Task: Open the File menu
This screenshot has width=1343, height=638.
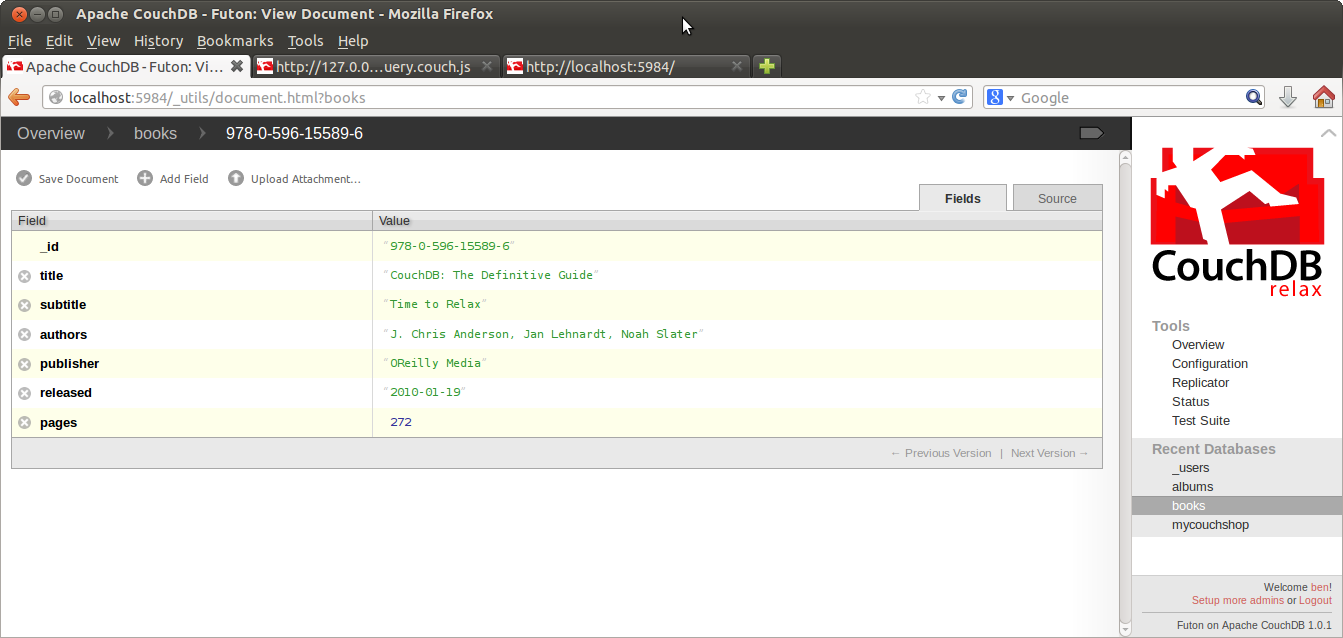Action: [20, 41]
